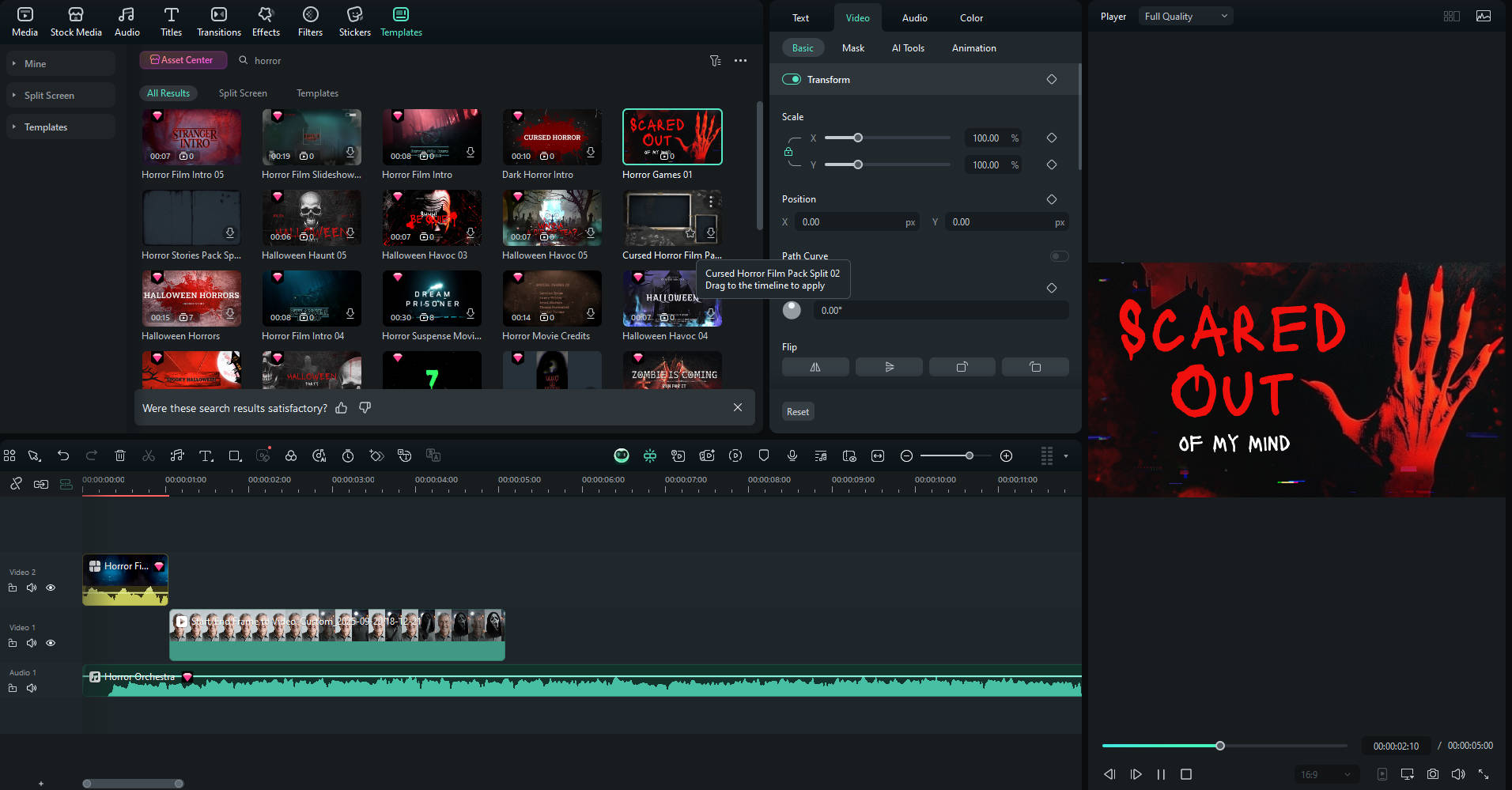The width and height of the screenshot is (1512, 790).
Task: Take a snapshot with the camera icon
Action: (1433, 774)
